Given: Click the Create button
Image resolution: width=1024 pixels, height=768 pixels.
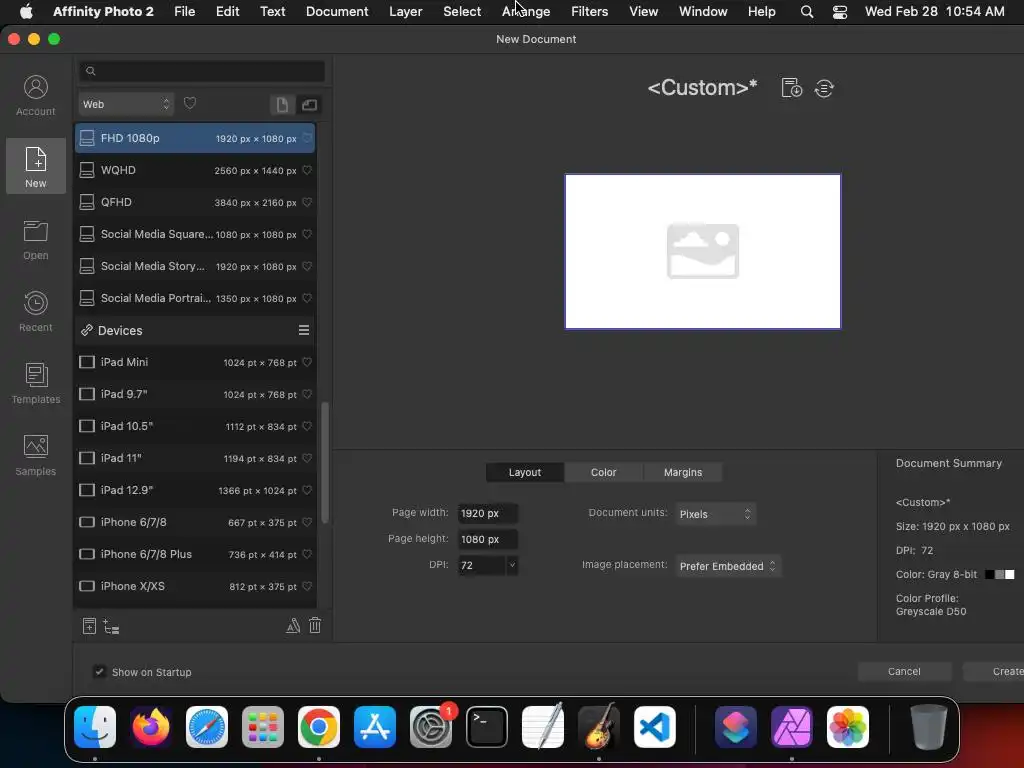Looking at the screenshot, I should [994, 671].
